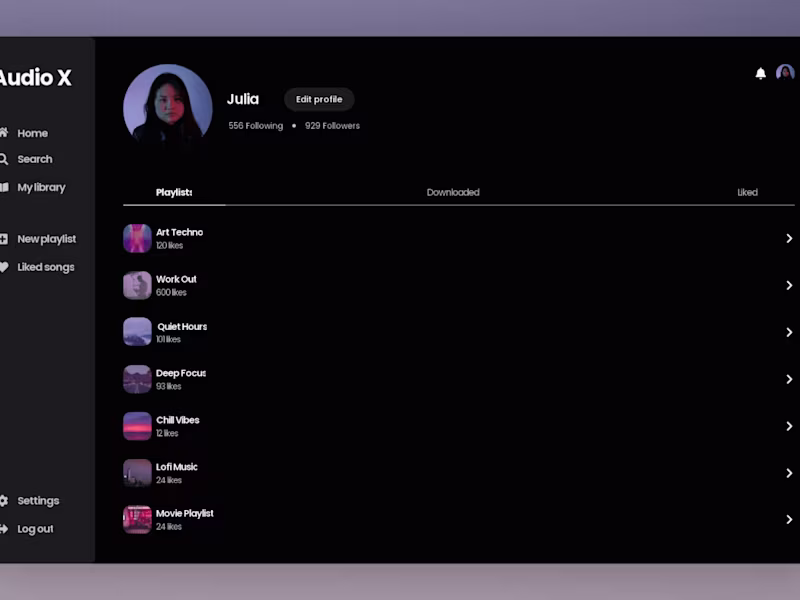Image resolution: width=800 pixels, height=600 pixels.
Task: Open the My library book icon
Action: [4, 187]
